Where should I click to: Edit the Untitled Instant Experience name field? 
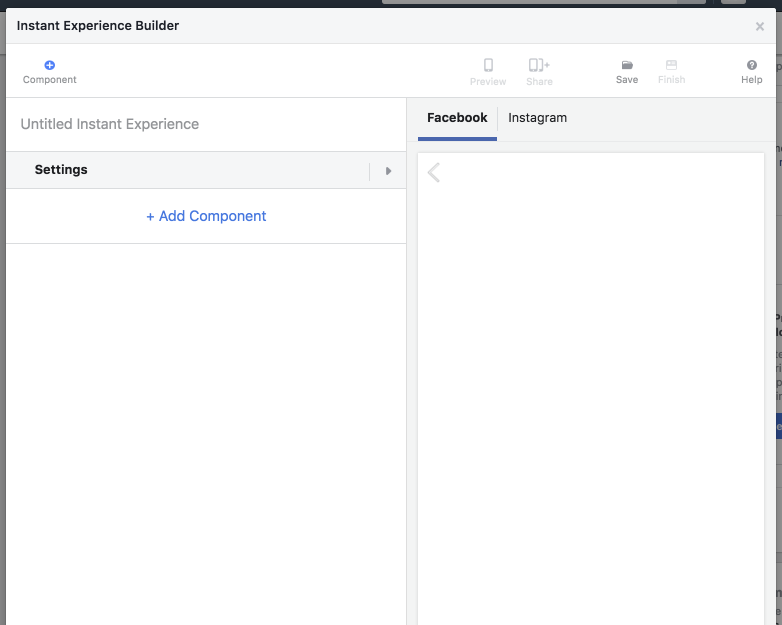tap(206, 124)
